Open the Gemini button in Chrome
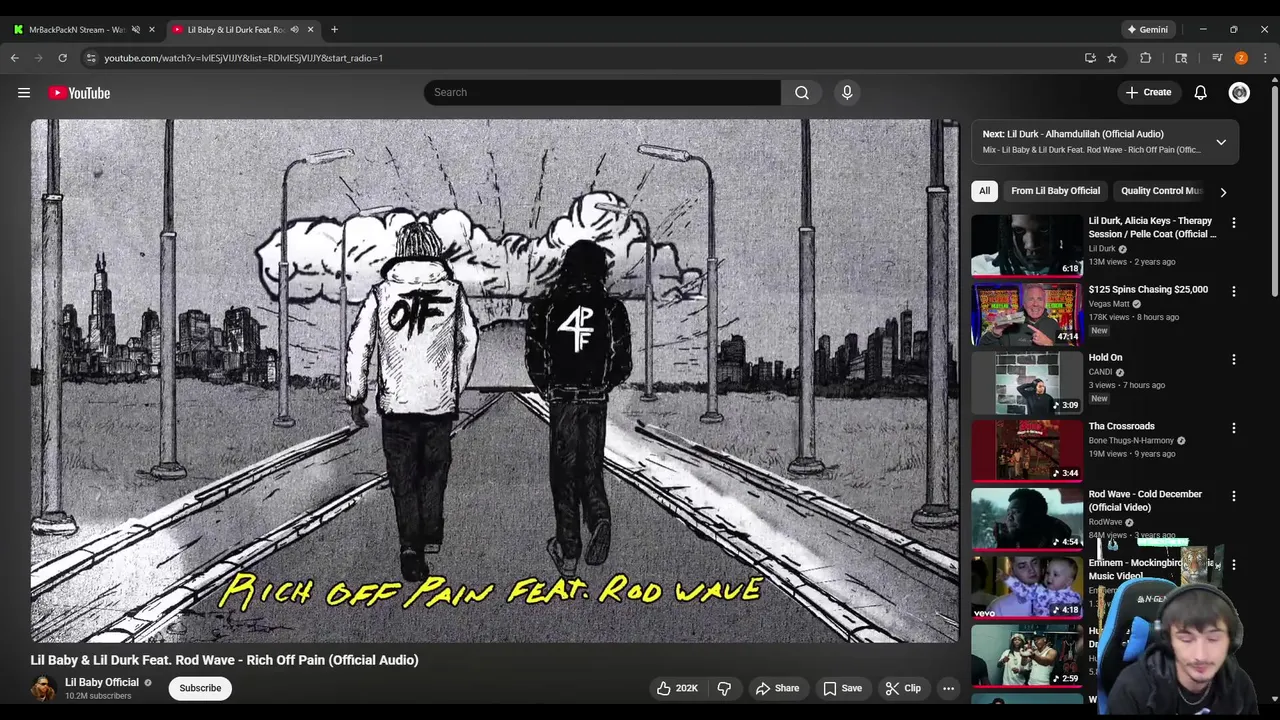The image size is (1280, 720). [x=1147, y=29]
